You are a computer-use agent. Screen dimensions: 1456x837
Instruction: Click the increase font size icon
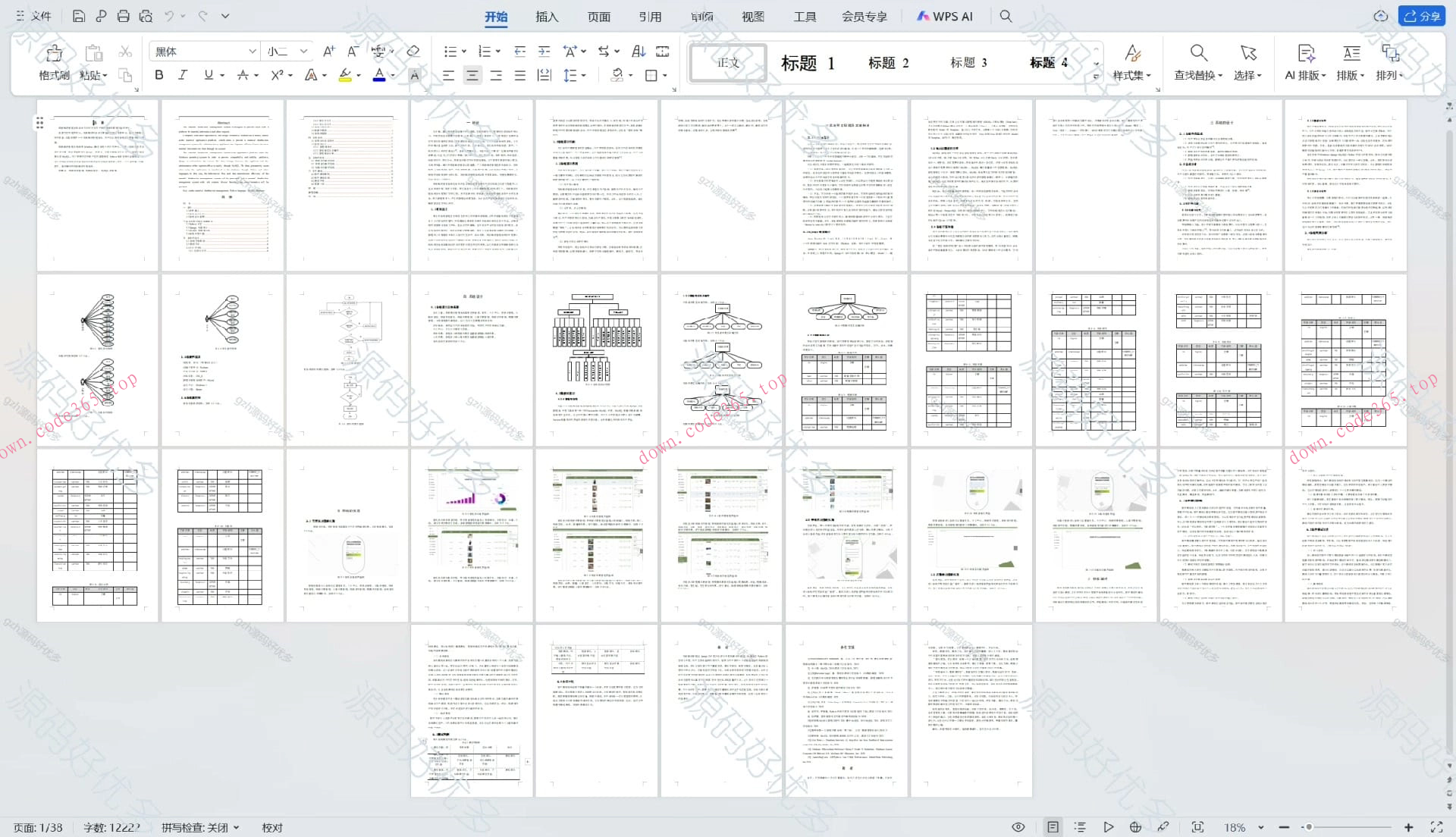(x=328, y=52)
